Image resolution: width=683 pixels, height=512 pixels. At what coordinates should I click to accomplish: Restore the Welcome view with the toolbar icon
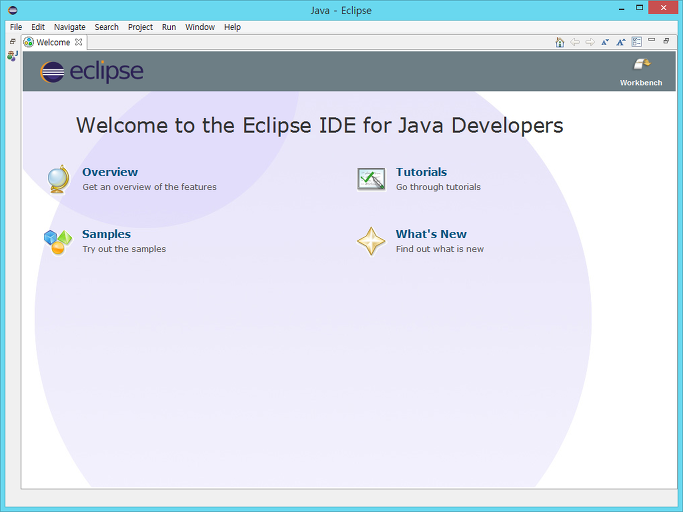click(x=666, y=41)
